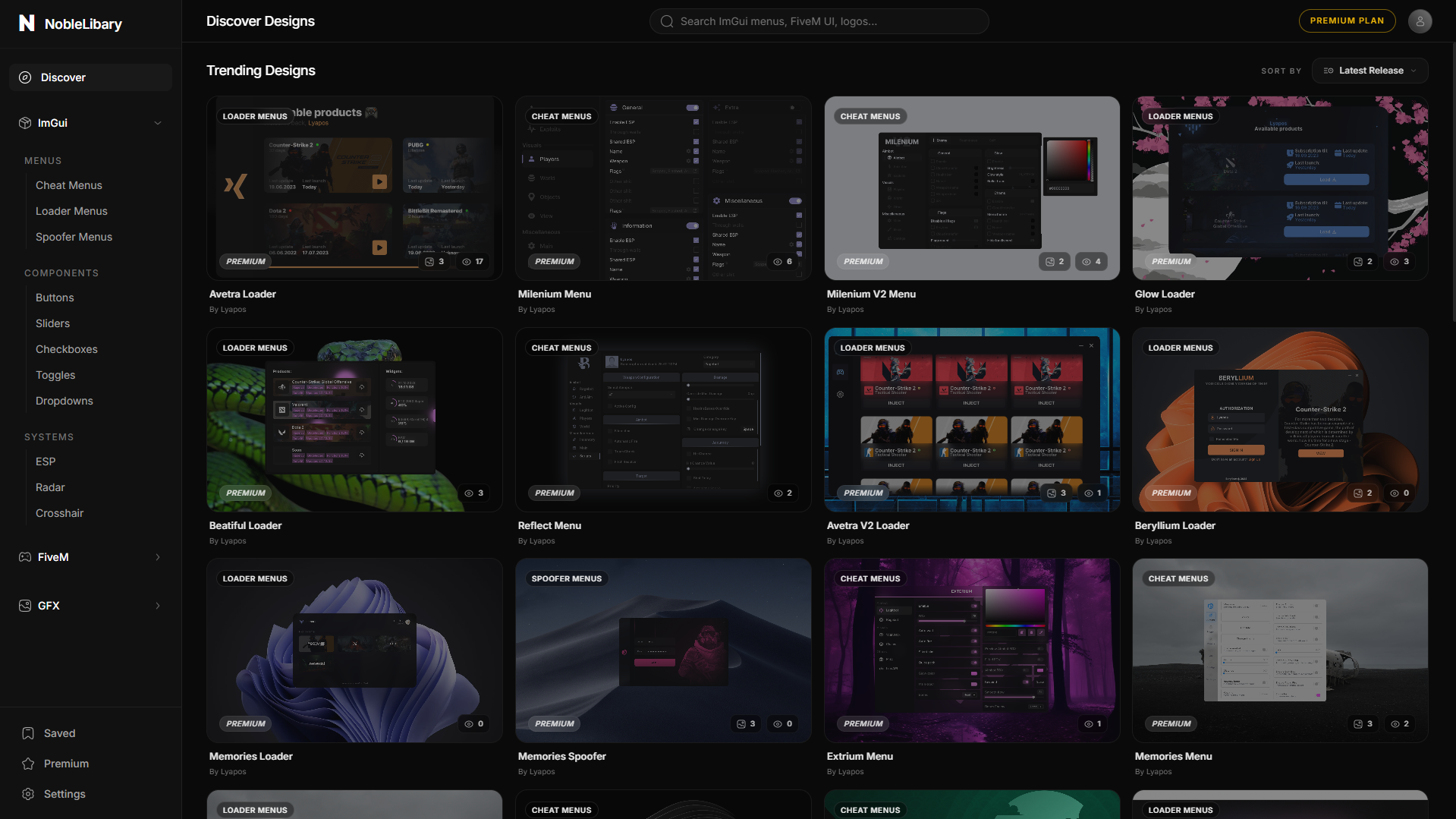Click the Premium star icon
1456x819 pixels.
27,763
